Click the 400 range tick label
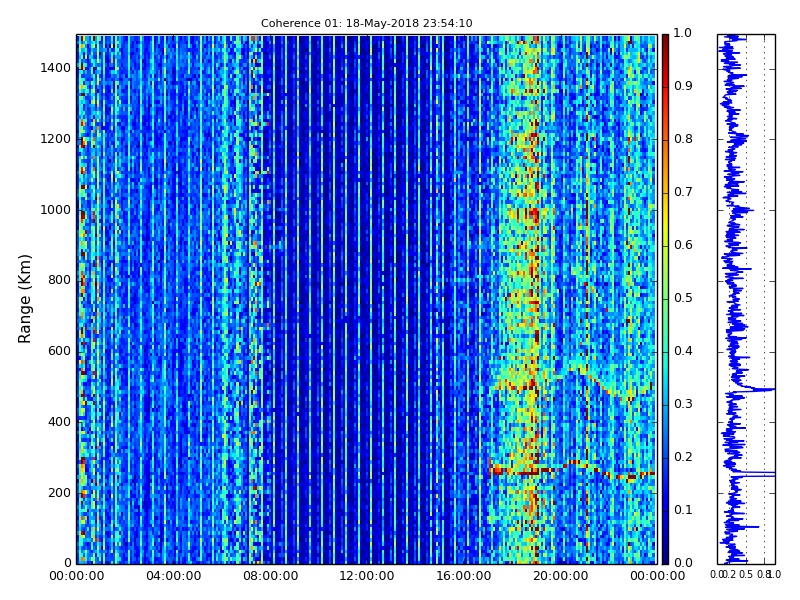Image resolution: width=800 pixels, height=600 pixels. [x=59, y=422]
